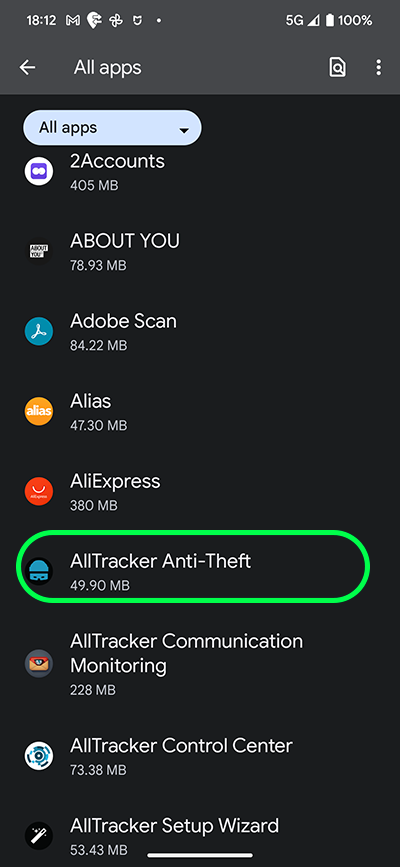Viewport: 400px width, 867px height.
Task: Click the dropdown arrow in All apps chip
Action: tap(184, 130)
